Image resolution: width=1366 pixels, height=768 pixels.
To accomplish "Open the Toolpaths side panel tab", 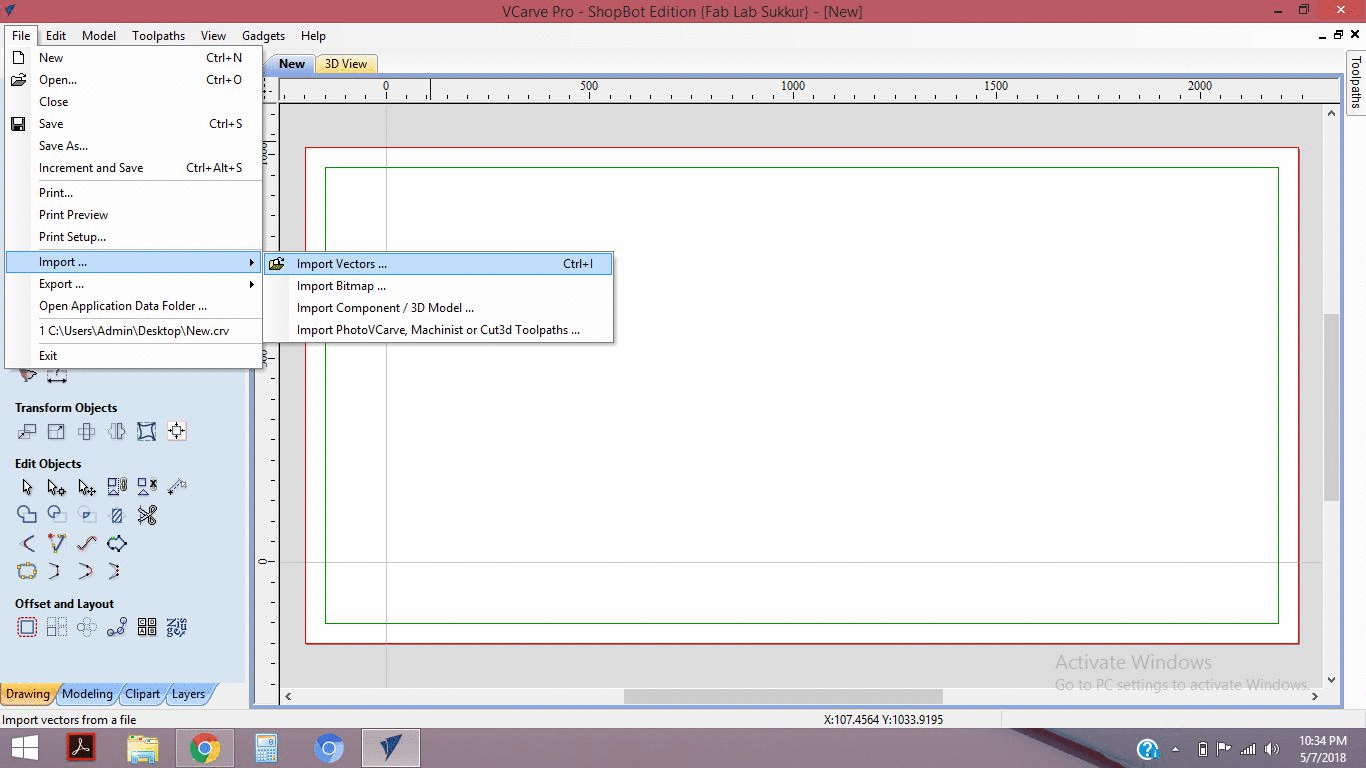I will (x=1356, y=83).
